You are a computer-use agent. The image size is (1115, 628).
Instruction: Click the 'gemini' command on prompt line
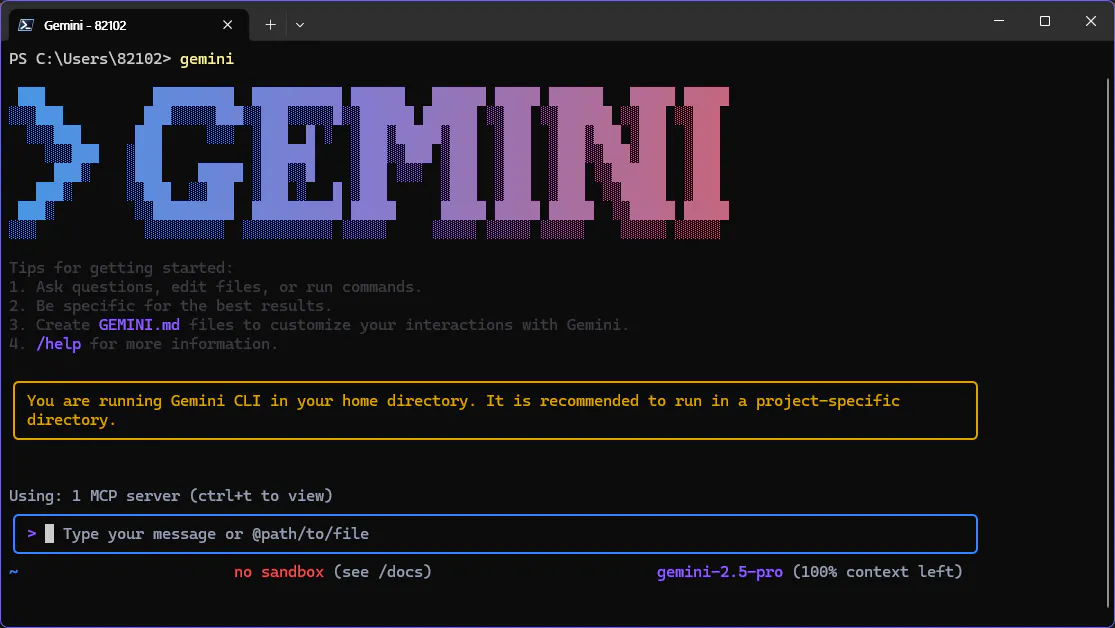point(207,59)
